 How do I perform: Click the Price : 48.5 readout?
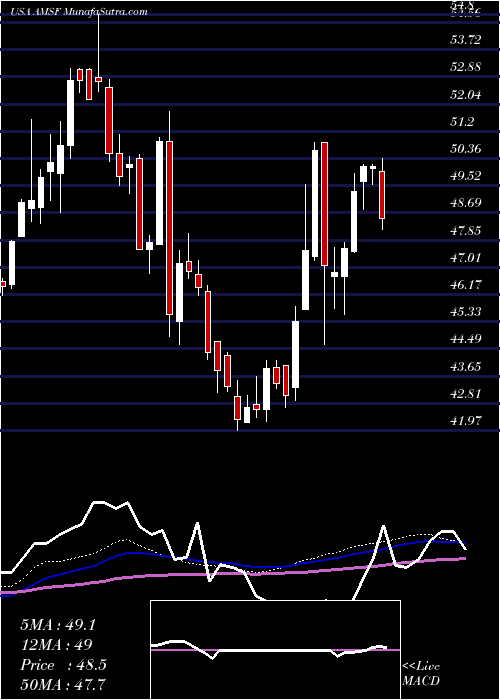coord(63,665)
